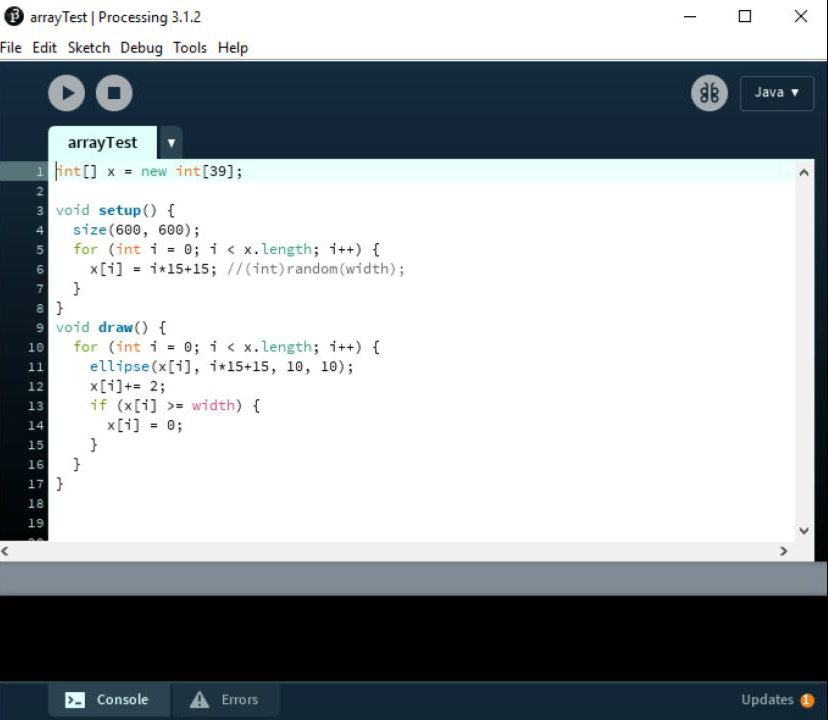The image size is (828, 720).
Task: Click the 'void setup() {' line
Action: [x=116, y=211]
